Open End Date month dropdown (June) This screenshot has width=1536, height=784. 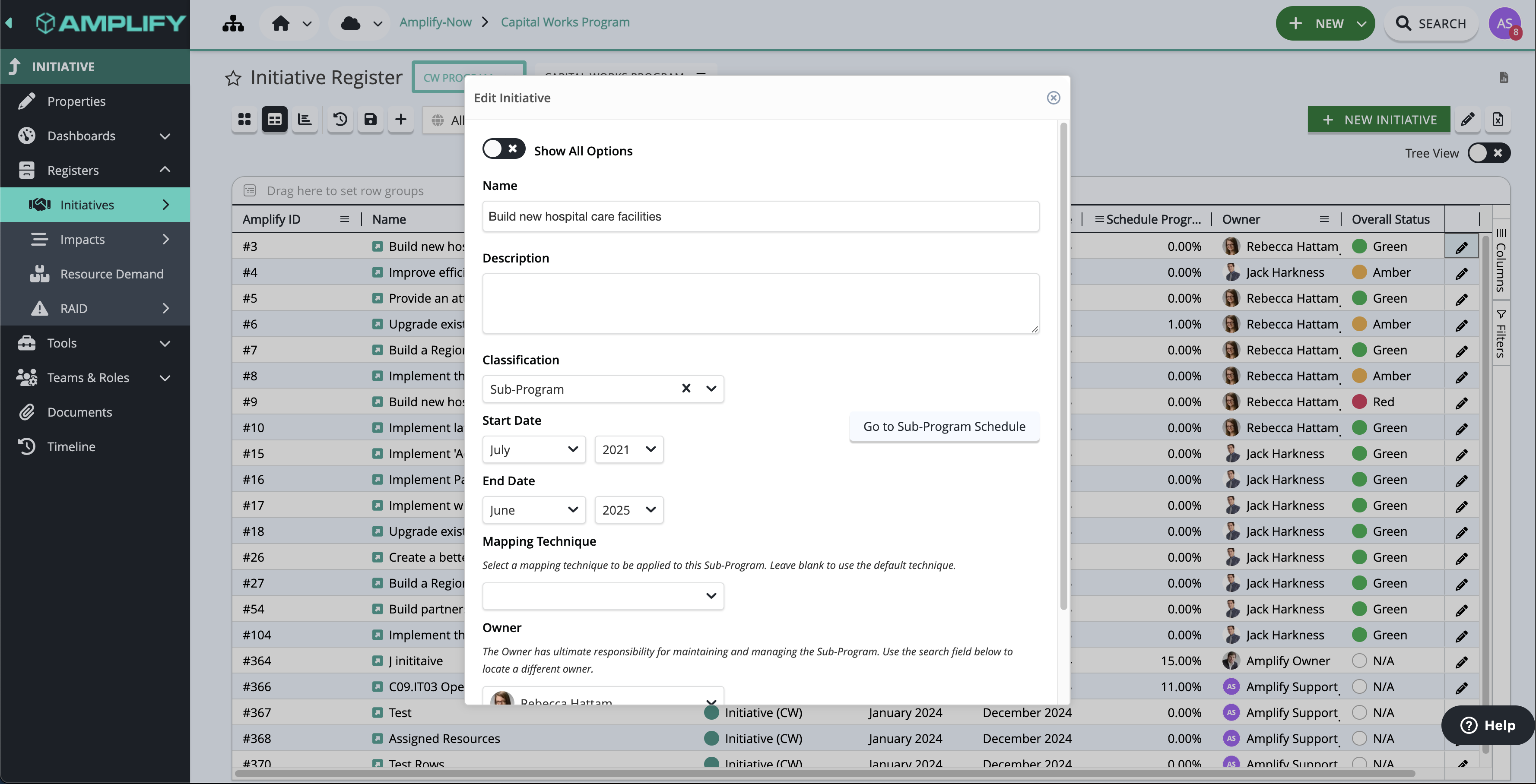[x=533, y=510]
